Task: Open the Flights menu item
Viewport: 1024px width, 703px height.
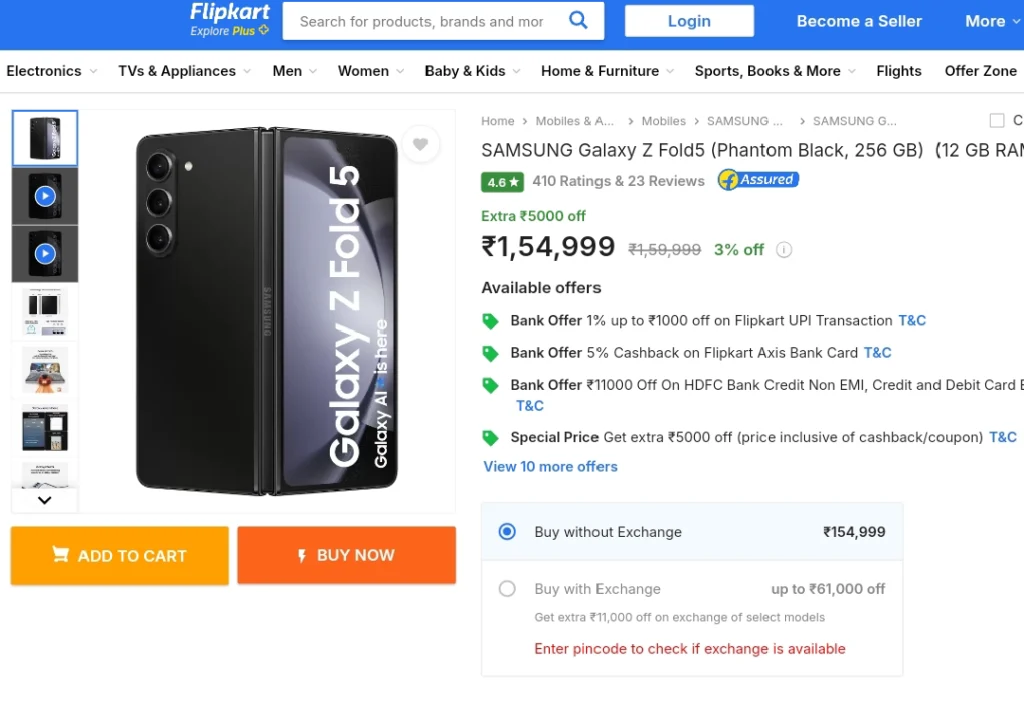Action: [x=899, y=71]
